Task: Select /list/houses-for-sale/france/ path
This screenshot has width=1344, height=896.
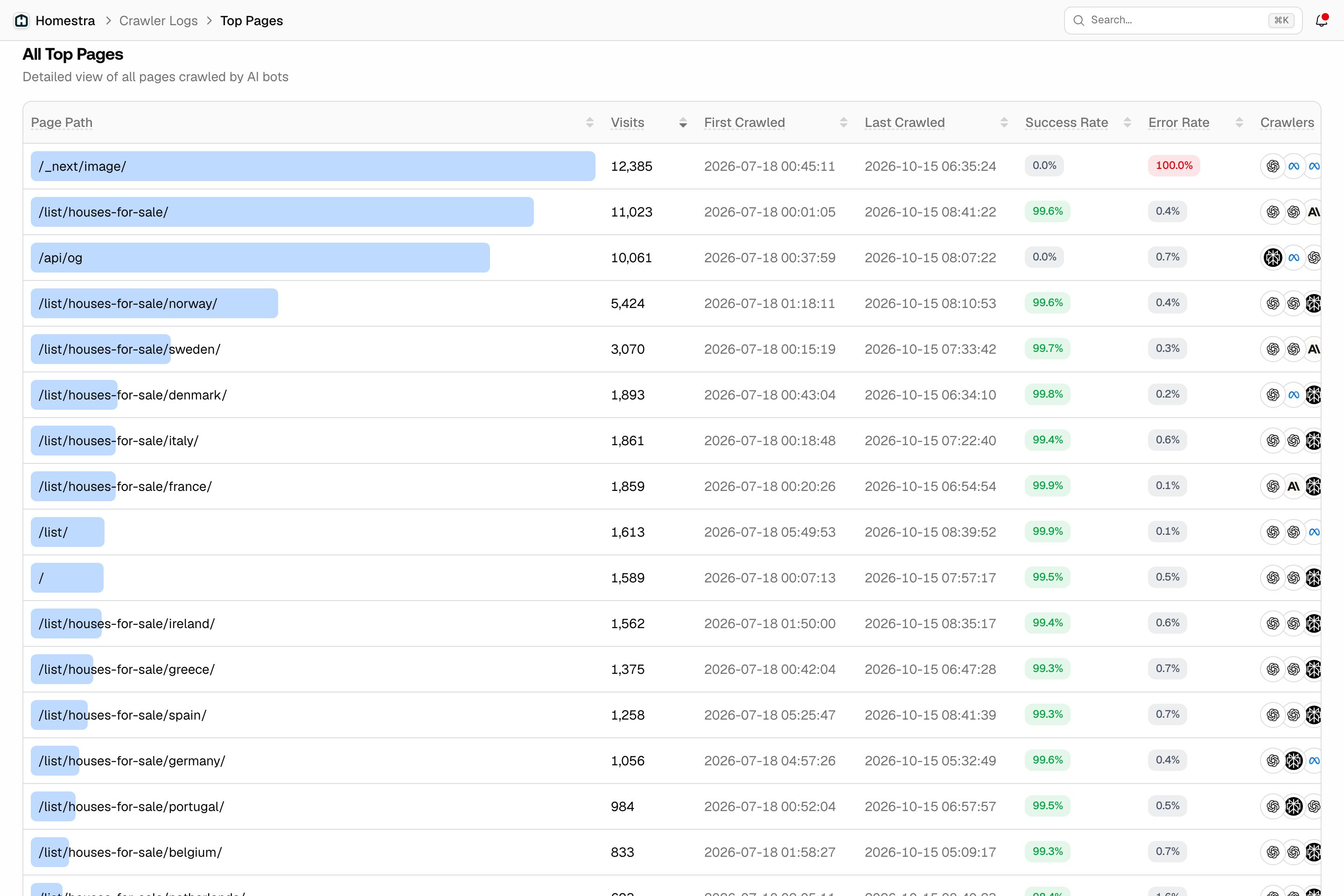Action: (125, 486)
